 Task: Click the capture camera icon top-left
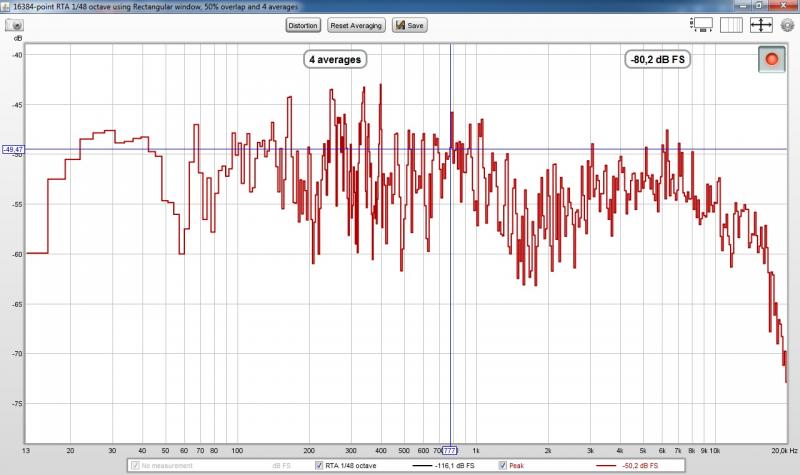pos(16,24)
